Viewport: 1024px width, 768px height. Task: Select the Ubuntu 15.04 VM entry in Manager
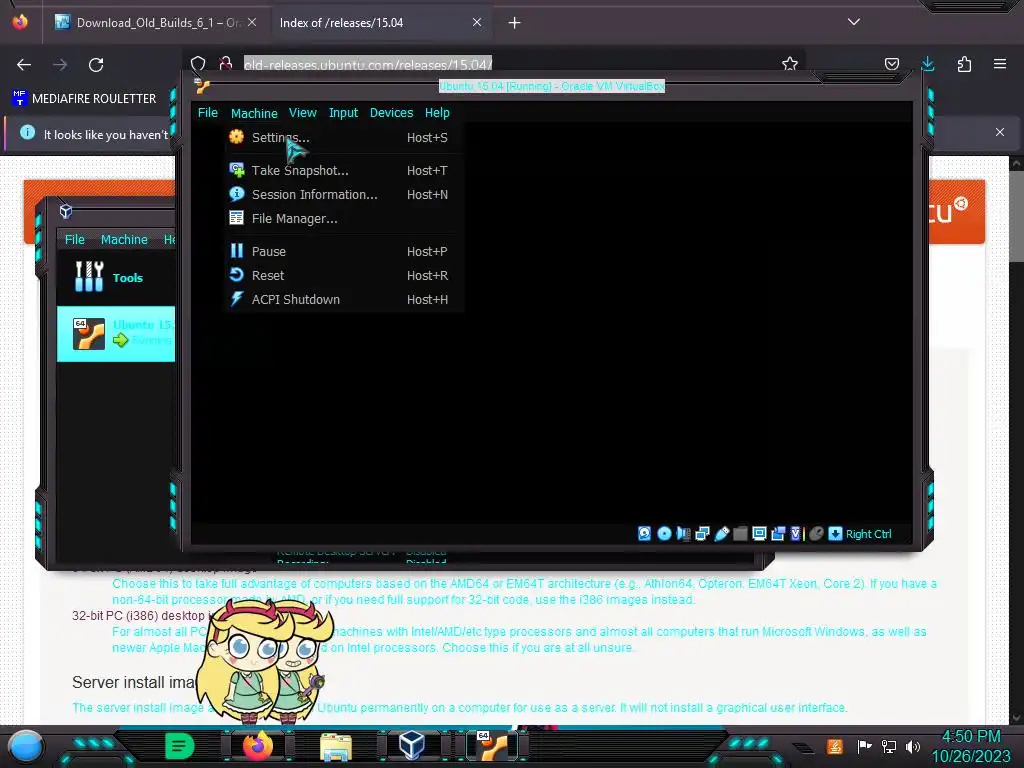tap(116, 334)
